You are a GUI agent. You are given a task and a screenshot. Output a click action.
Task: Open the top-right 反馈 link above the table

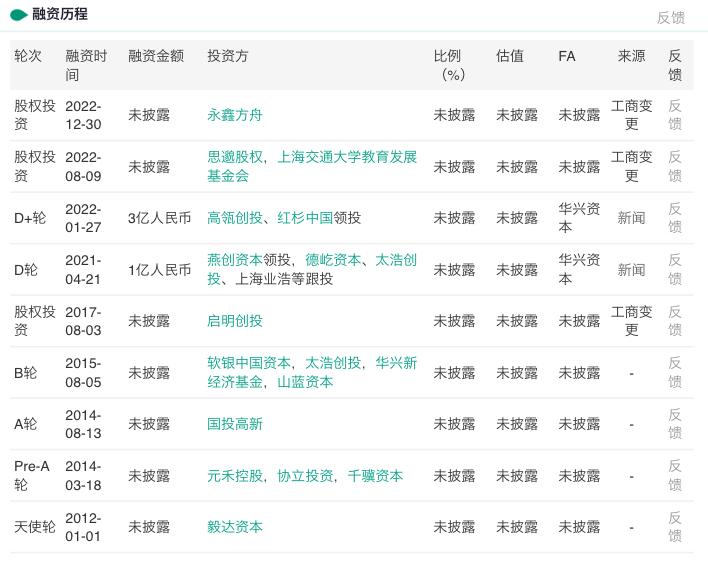pos(671,18)
